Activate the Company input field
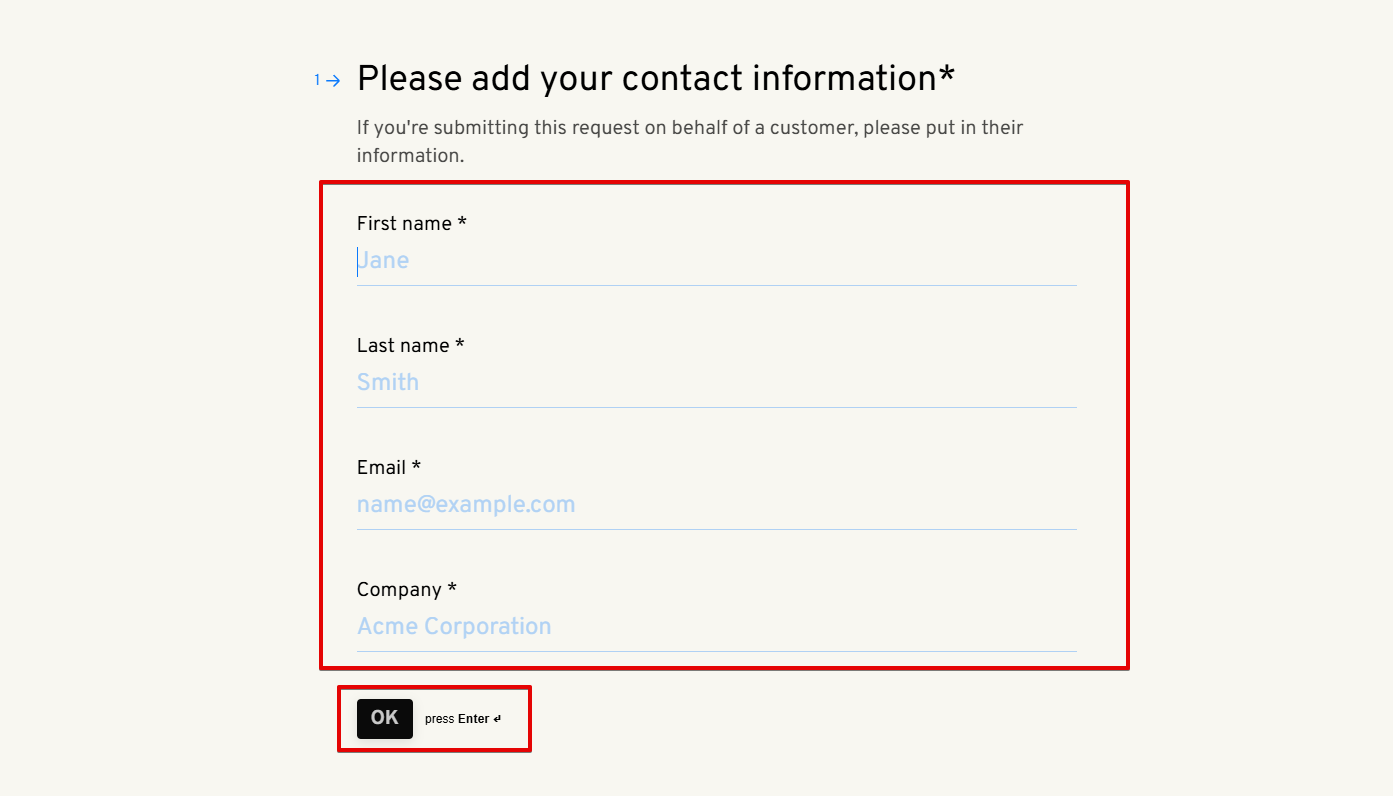 pos(715,627)
